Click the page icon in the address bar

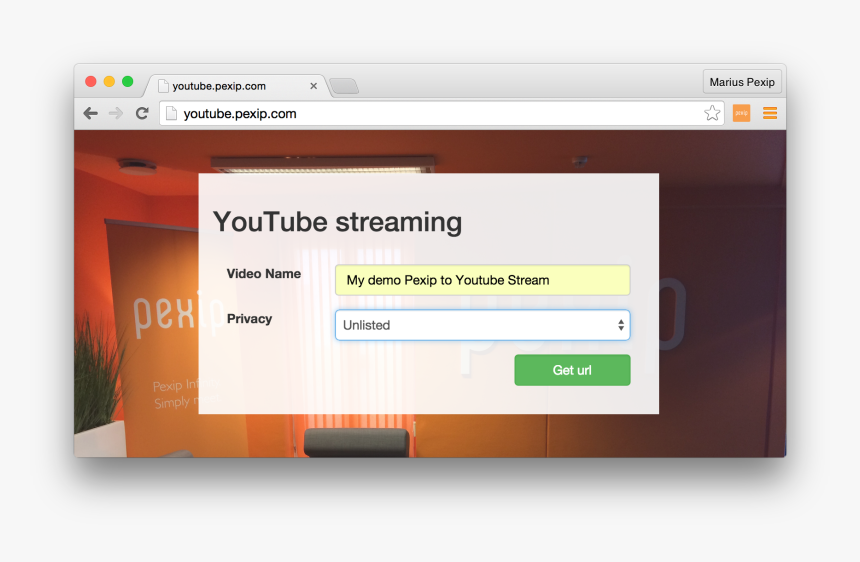pos(172,113)
